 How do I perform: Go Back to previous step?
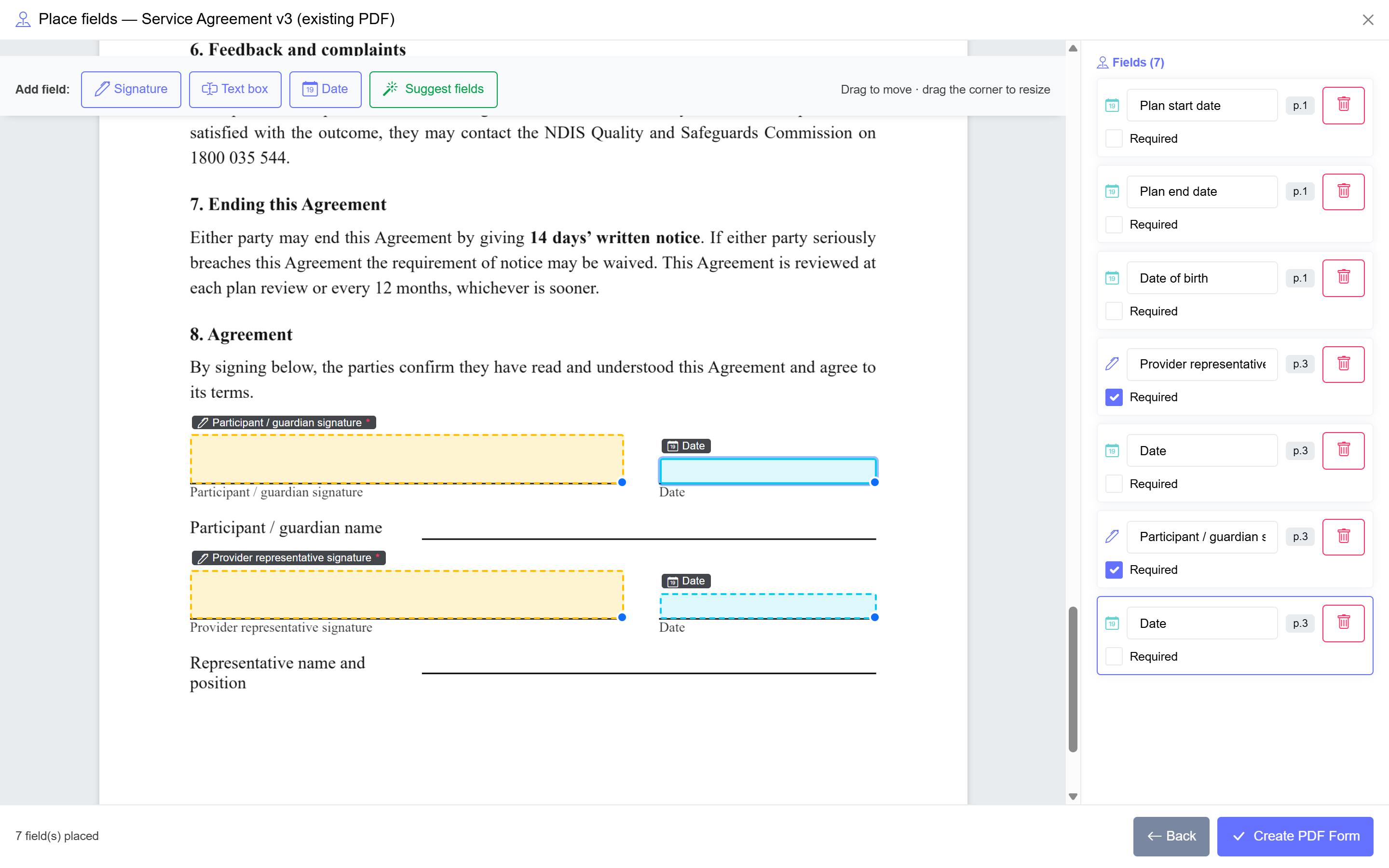point(1171,836)
